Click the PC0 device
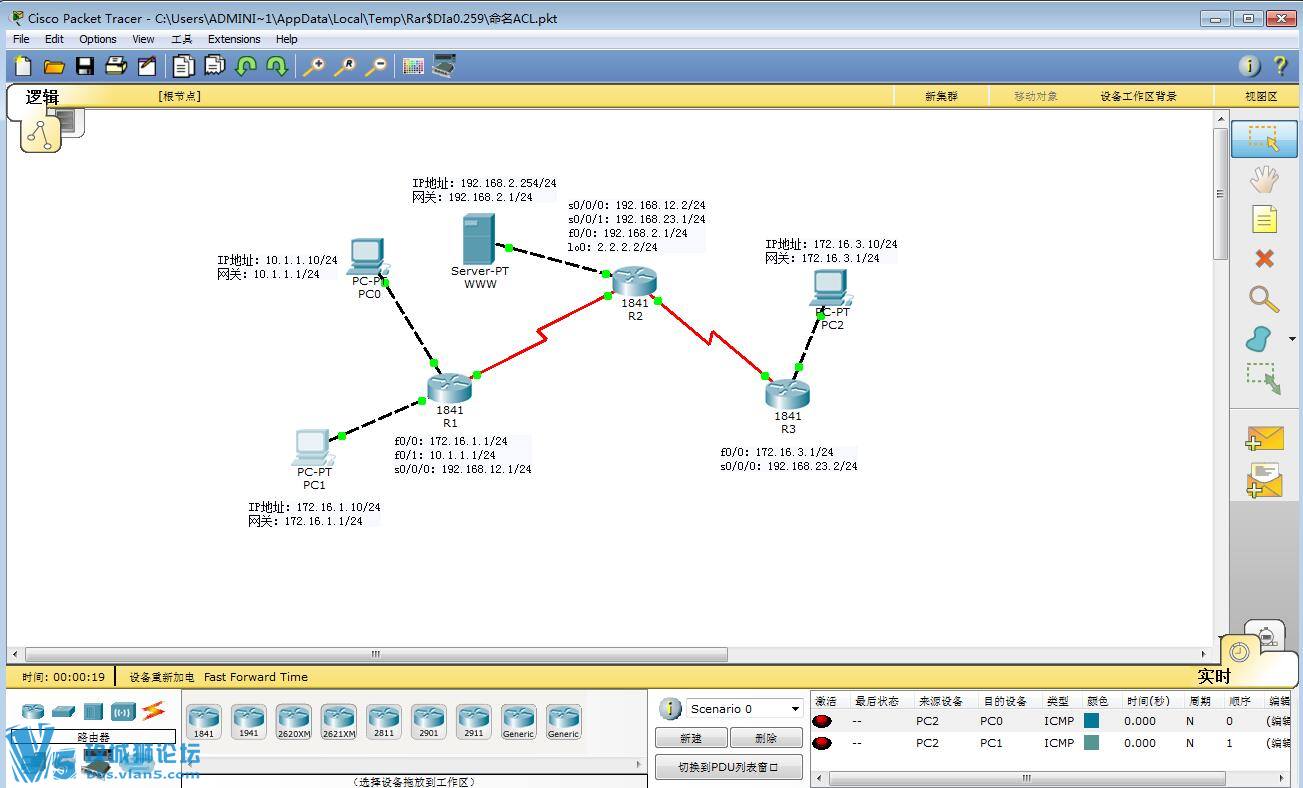This screenshot has width=1303, height=788. click(367, 257)
